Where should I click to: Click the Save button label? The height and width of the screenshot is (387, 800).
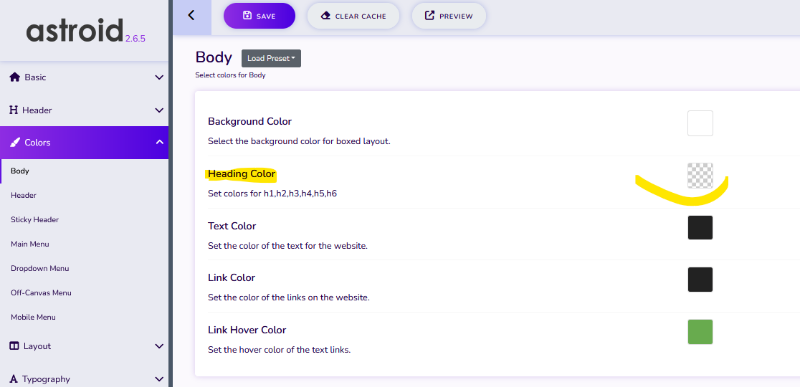266,16
